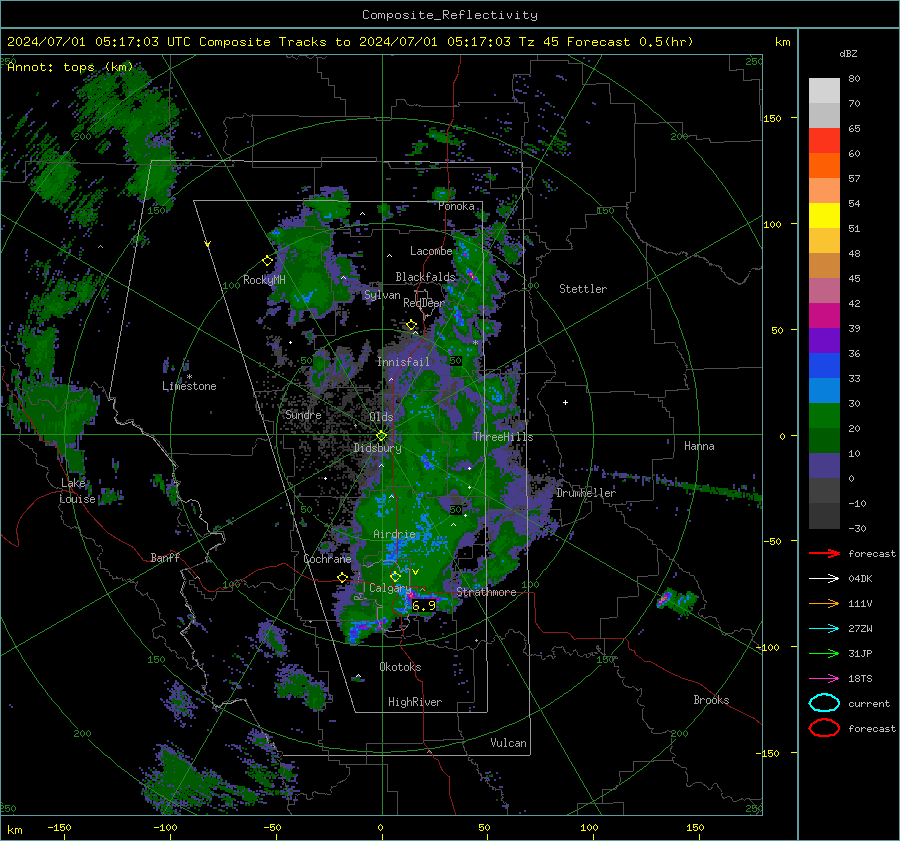Click the 'Annot: tops (km)' annotation text

[x=70, y=67]
